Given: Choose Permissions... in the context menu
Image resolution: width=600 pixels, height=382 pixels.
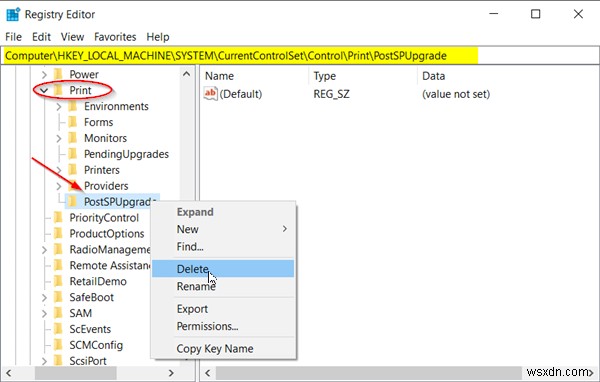Looking at the screenshot, I should click(x=223, y=326).
